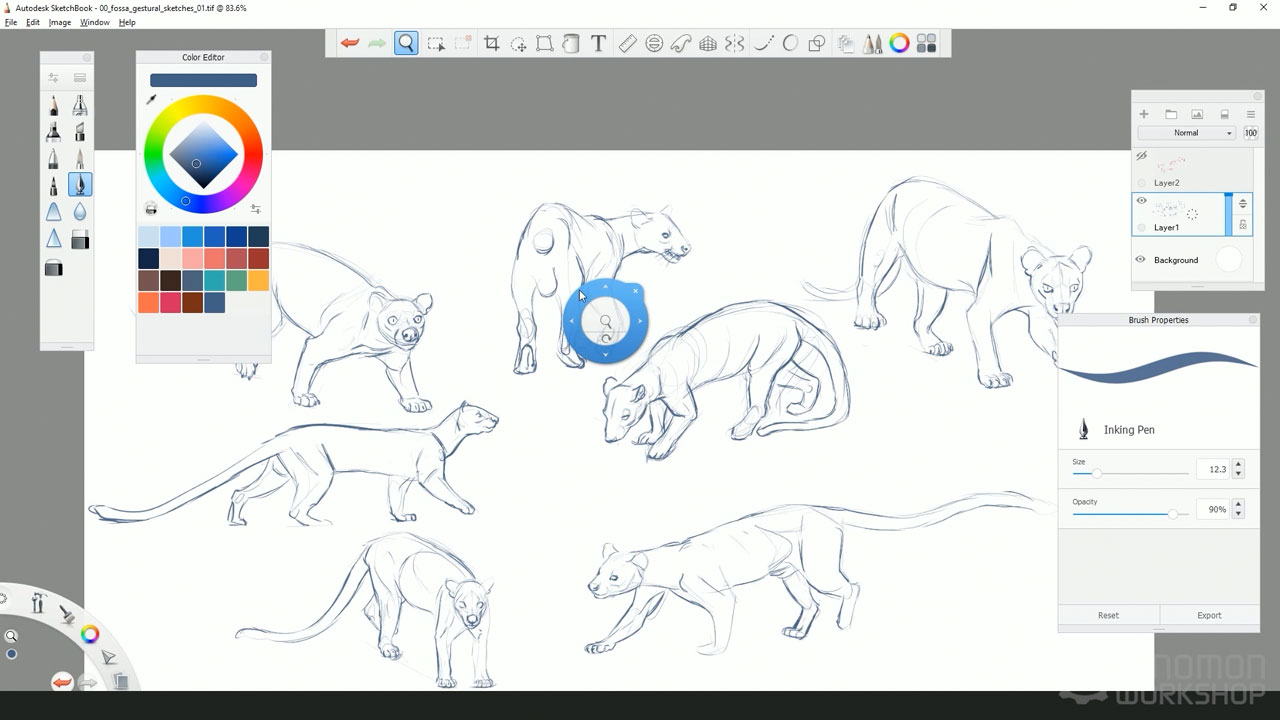Viewport: 1280px width, 720px height.
Task: Pick the eyedropper color picker
Action: [x=152, y=99]
